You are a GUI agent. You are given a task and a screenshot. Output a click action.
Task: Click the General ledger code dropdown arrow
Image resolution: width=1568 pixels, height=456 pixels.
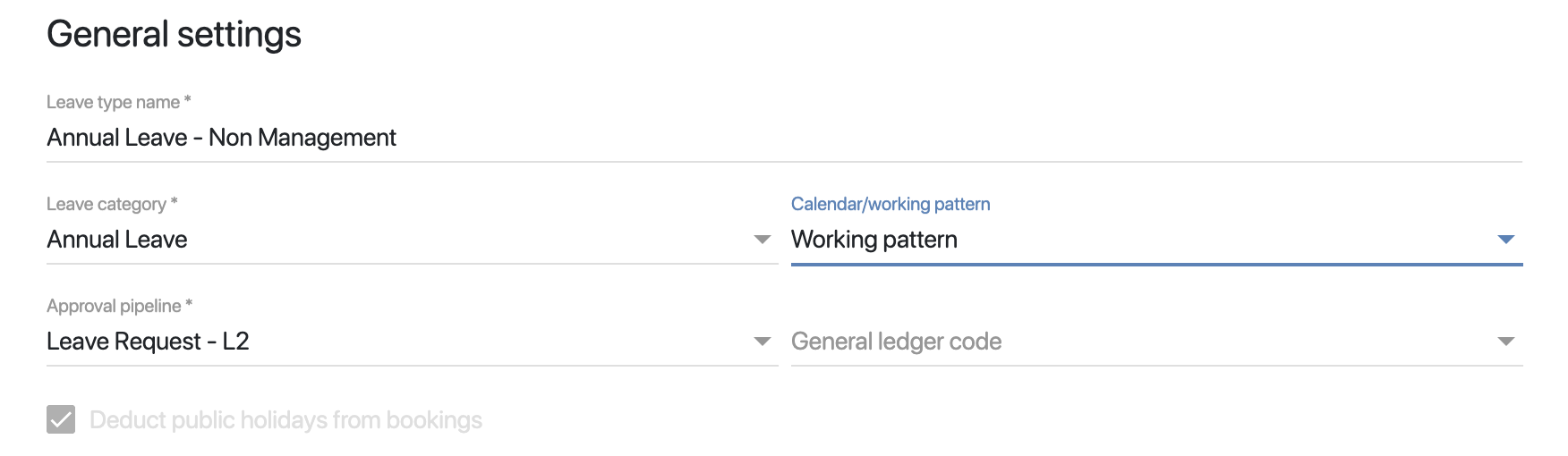click(1505, 342)
